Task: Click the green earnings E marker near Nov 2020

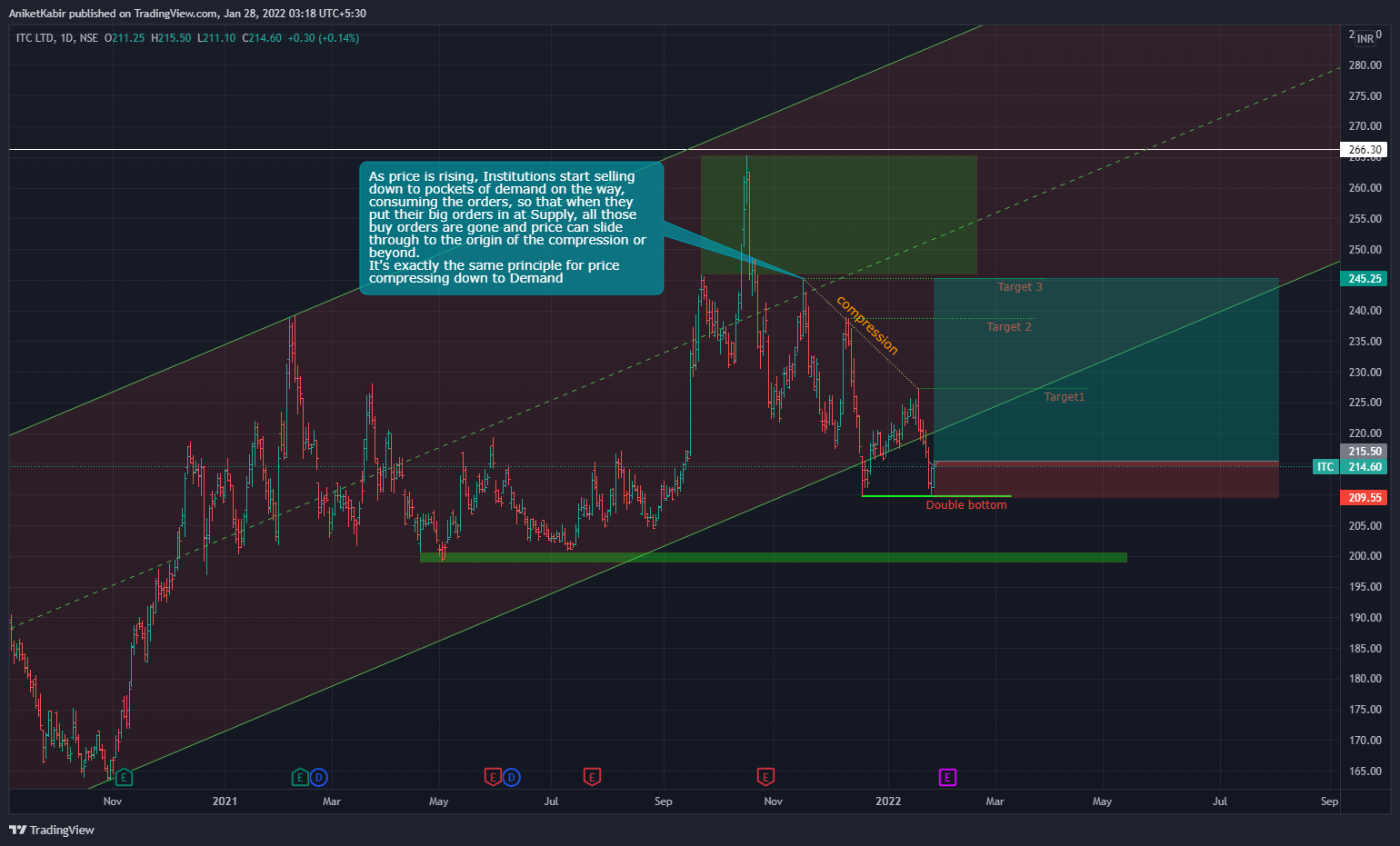Action: point(125,777)
